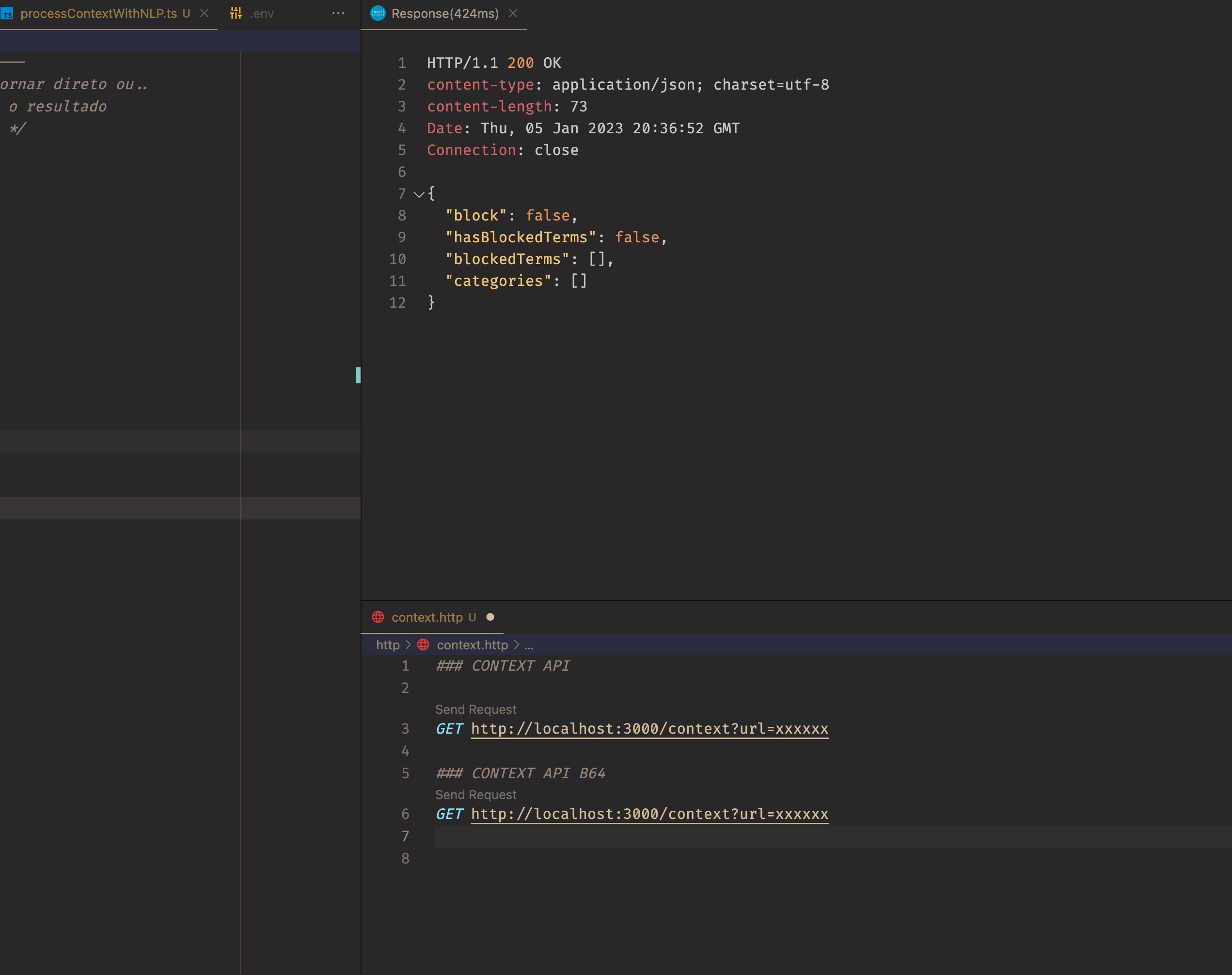Viewport: 1232px width, 975px height.
Task: Send Request for CONTEXT API B64
Action: 475,795
